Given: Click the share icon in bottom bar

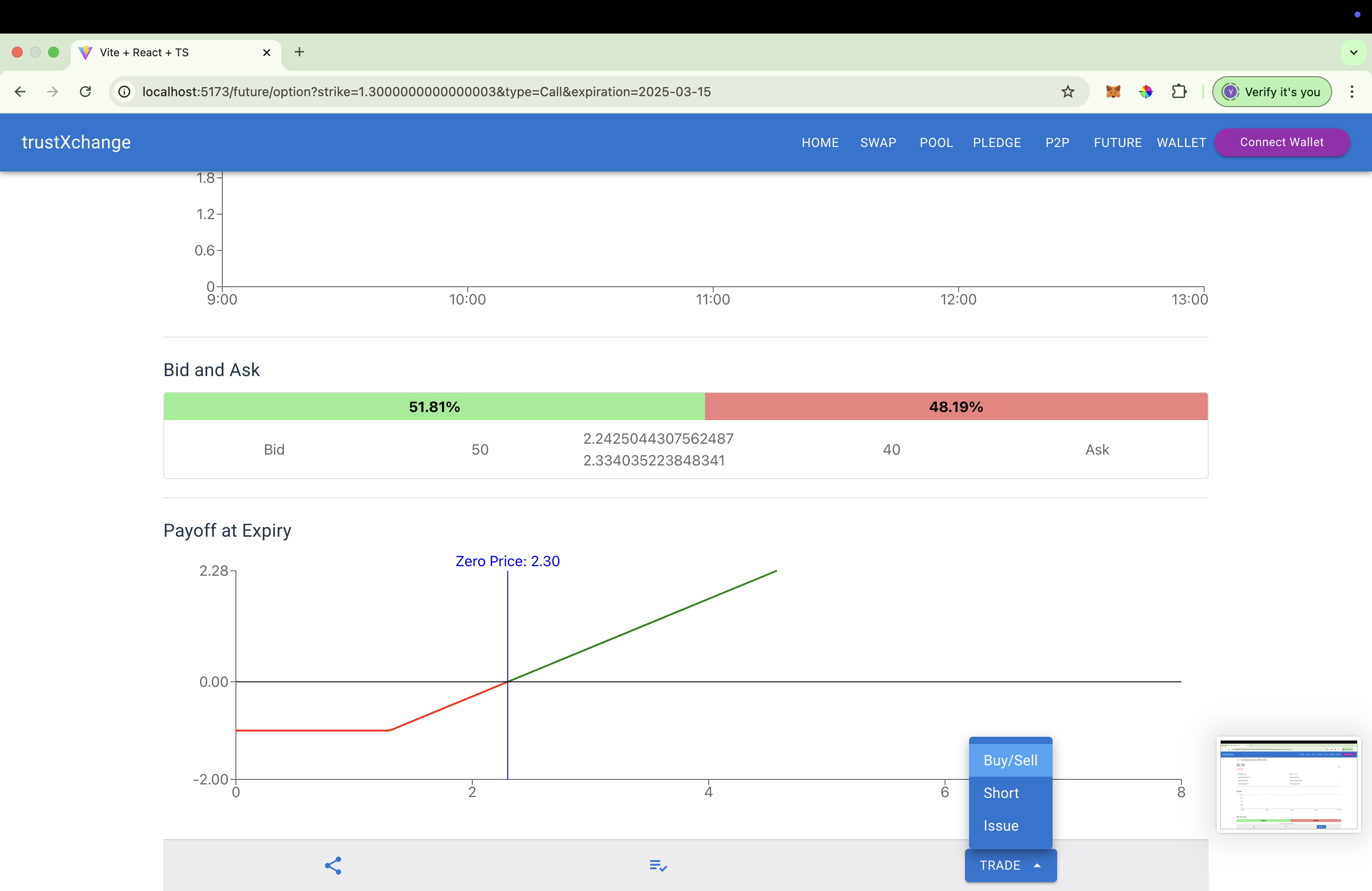Looking at the screenshot, I should [x=333, y=865].
